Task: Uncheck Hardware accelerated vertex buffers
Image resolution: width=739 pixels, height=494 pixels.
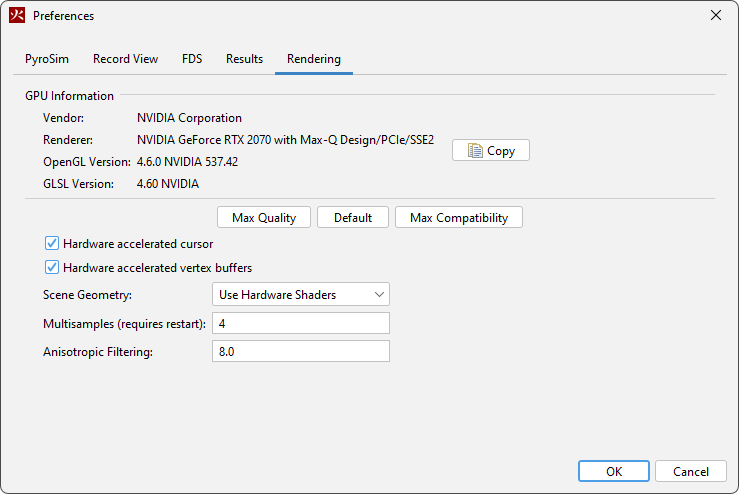Action: 52,268
